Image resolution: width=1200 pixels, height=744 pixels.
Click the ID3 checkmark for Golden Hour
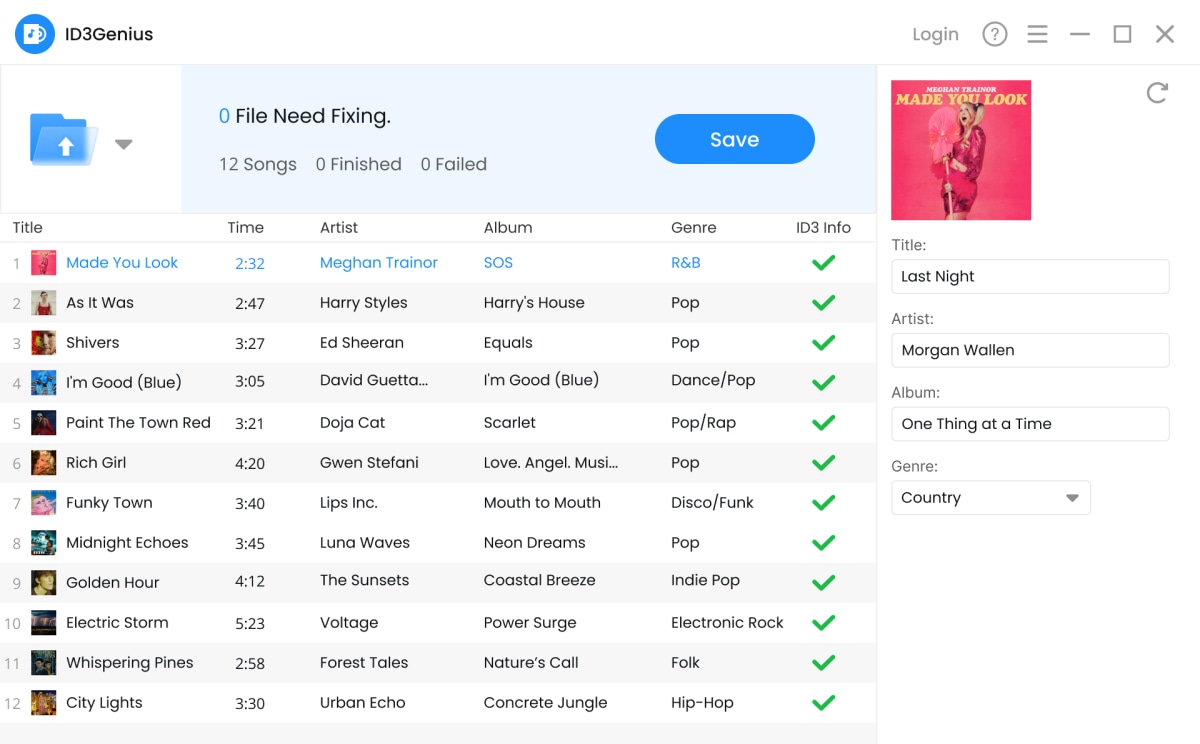pyautogui.click(x=823, y=583)
